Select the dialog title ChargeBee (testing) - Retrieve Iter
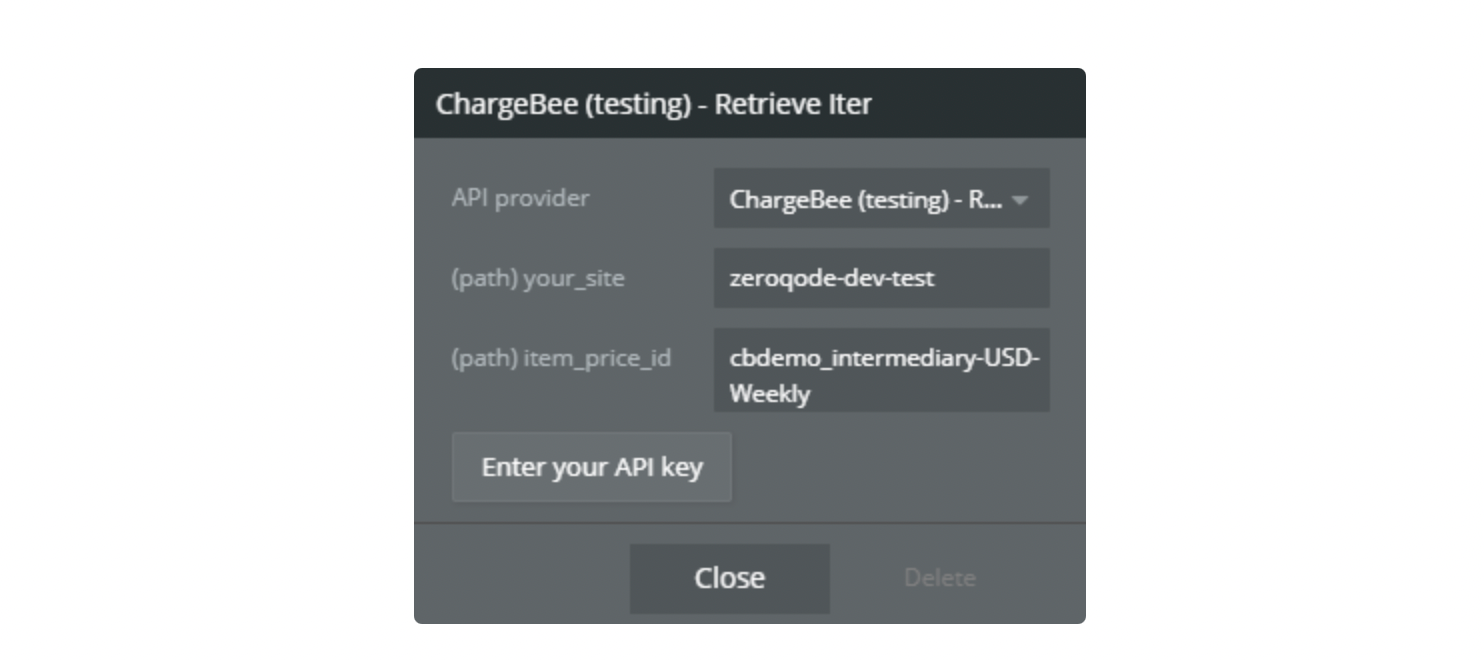1484x660 pixels. [653, 104]
